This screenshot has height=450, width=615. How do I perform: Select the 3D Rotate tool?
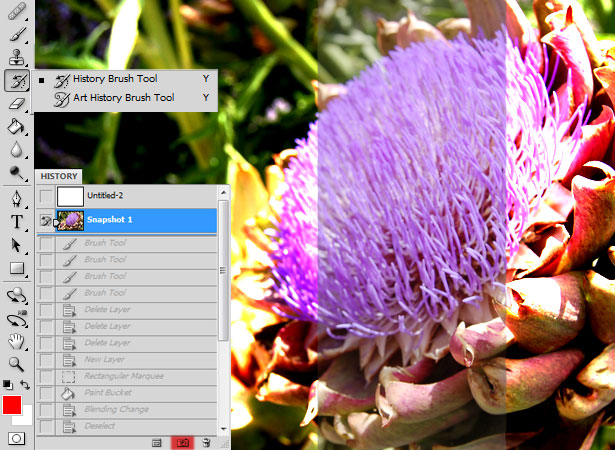coord(16,295)
